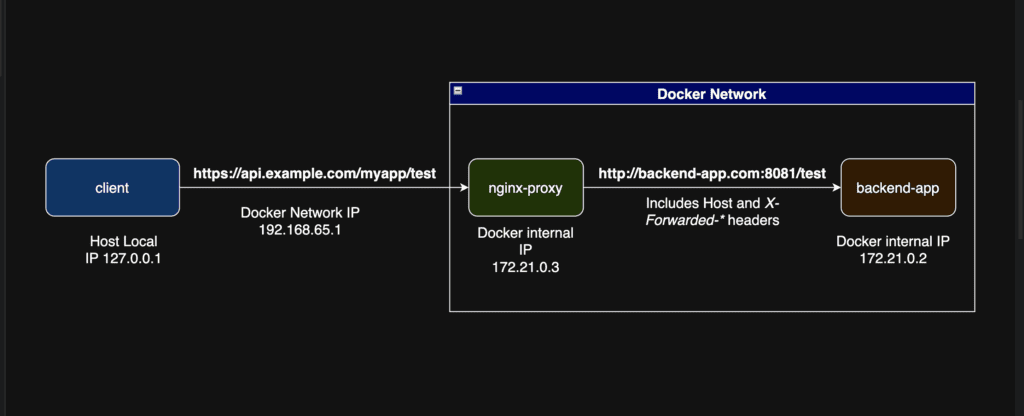Select the https://api.example.com/myapp/test label
The width and height of the screenshot is (1024, 416).
point(314,174)
